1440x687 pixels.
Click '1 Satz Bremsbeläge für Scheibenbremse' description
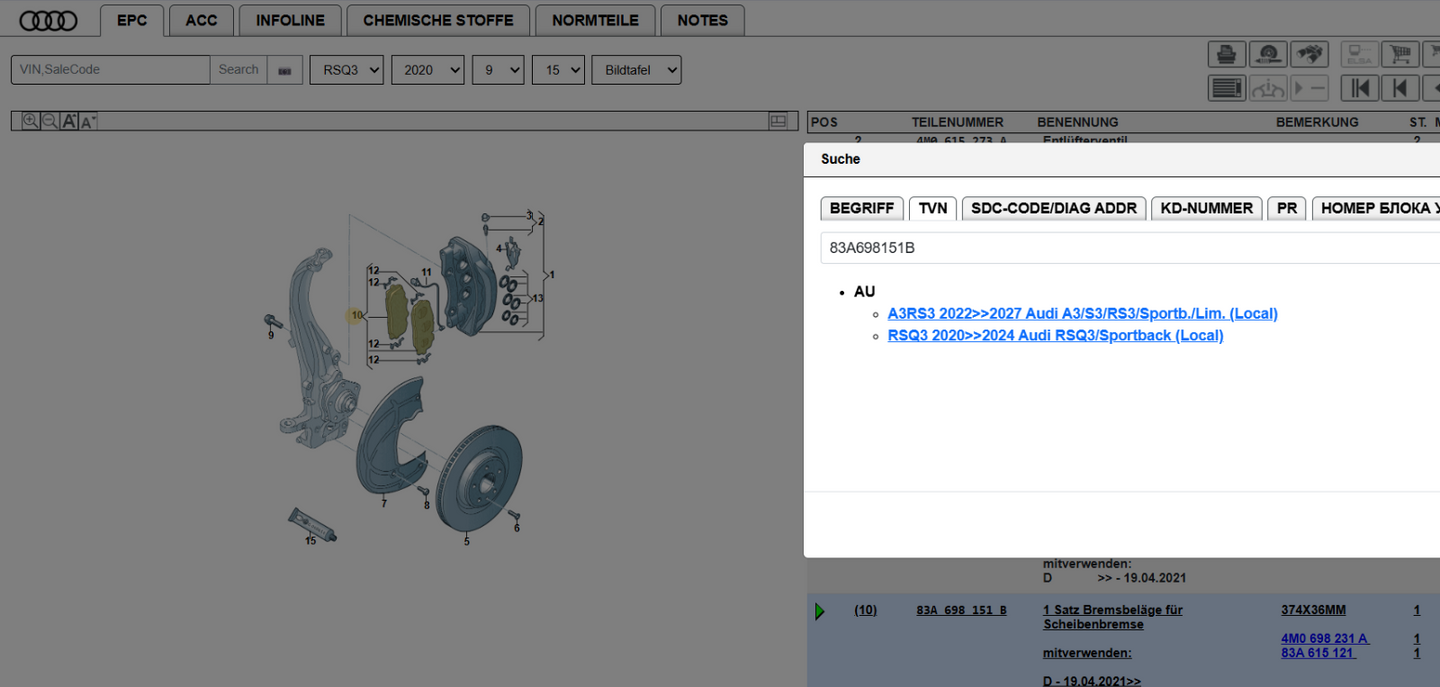1112,617
